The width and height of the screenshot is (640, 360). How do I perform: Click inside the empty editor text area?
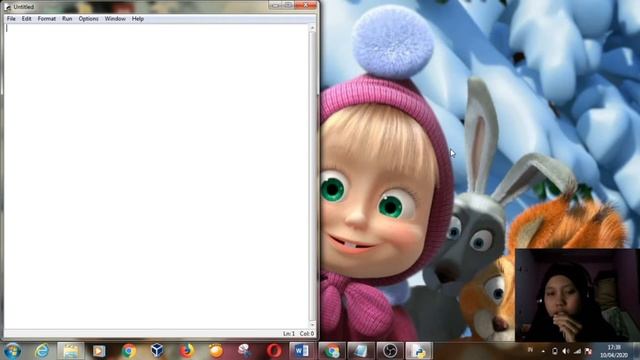coord(156,176)
